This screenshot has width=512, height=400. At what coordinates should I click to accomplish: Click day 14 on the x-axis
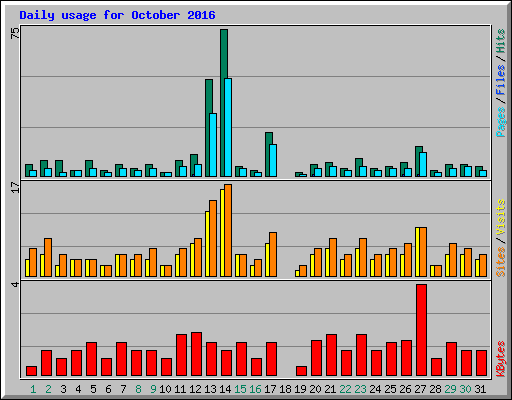(225, 389)
